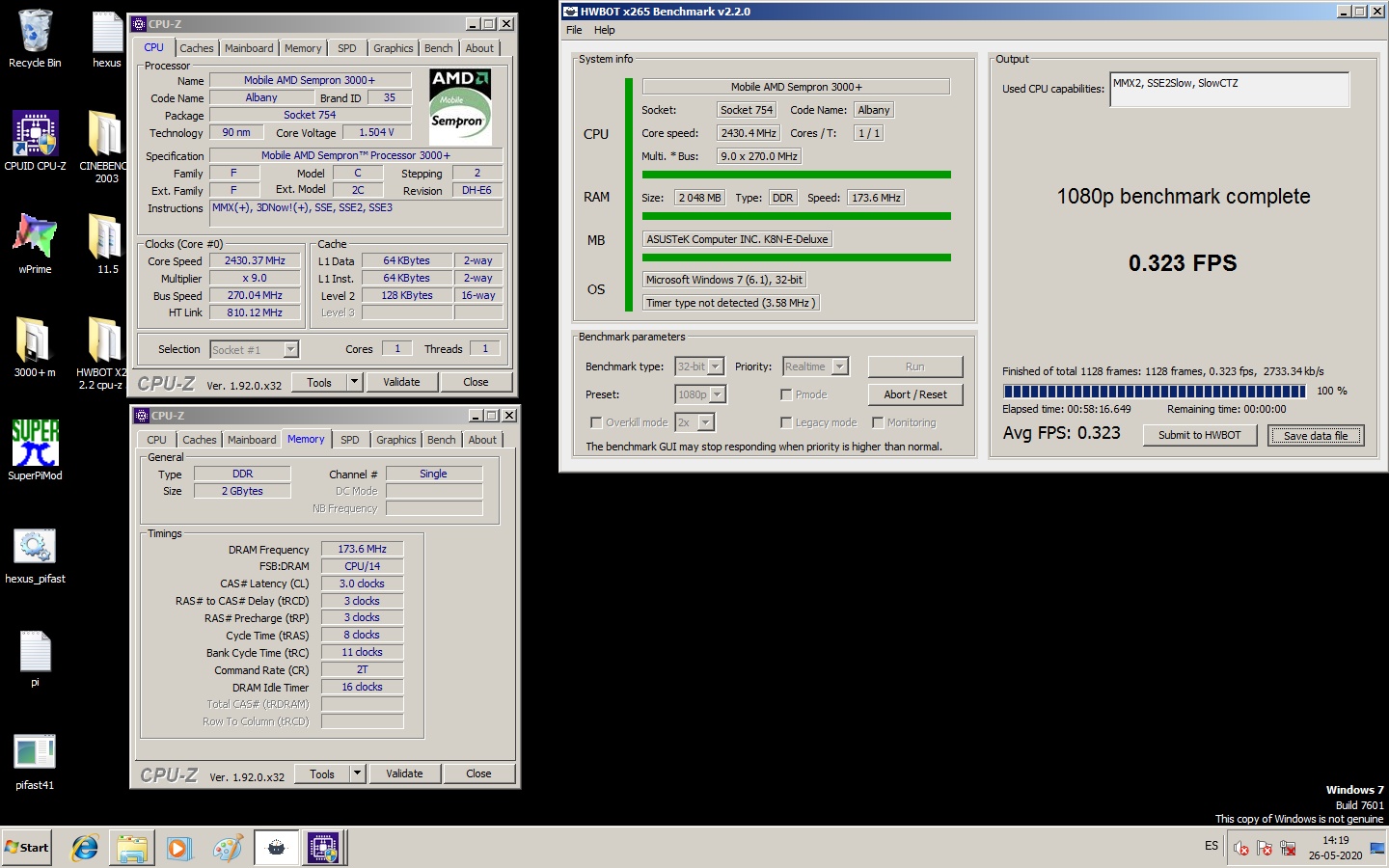
Task: Show the desktop via the taskbar end button
Action: point(1377,848)
